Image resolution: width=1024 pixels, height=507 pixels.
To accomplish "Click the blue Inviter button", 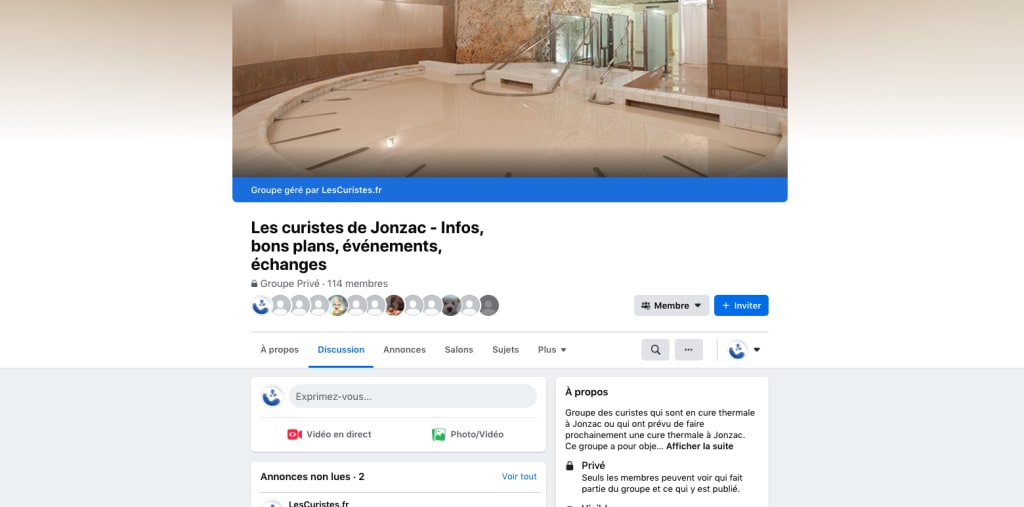I will click(741, 305).
